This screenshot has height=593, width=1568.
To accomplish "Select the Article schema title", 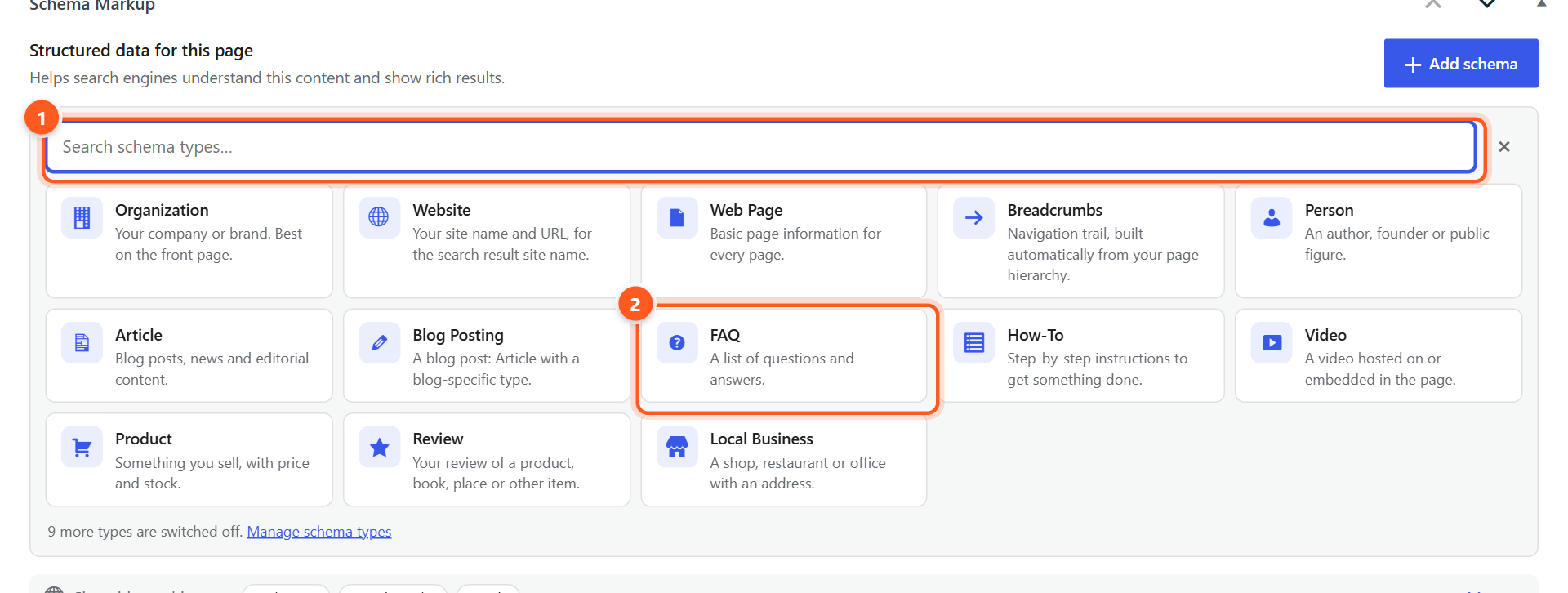I will point(139,335).
